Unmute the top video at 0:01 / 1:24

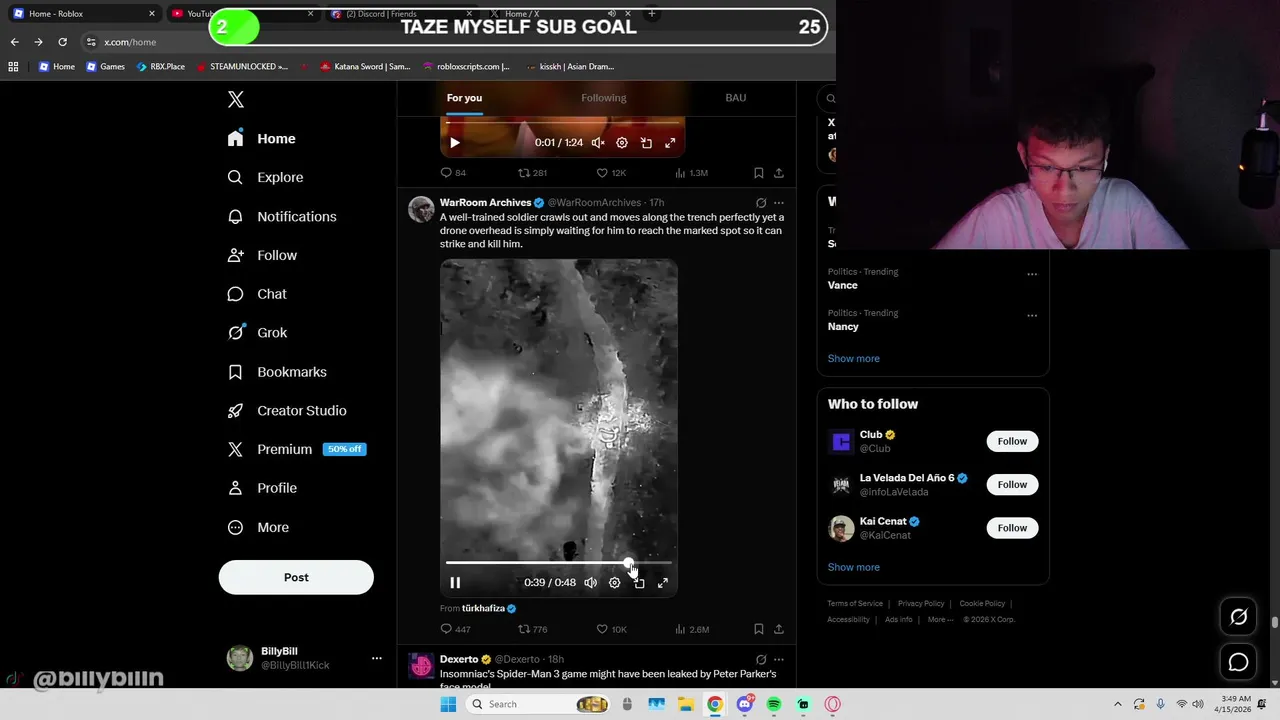[x=598, y=143]
